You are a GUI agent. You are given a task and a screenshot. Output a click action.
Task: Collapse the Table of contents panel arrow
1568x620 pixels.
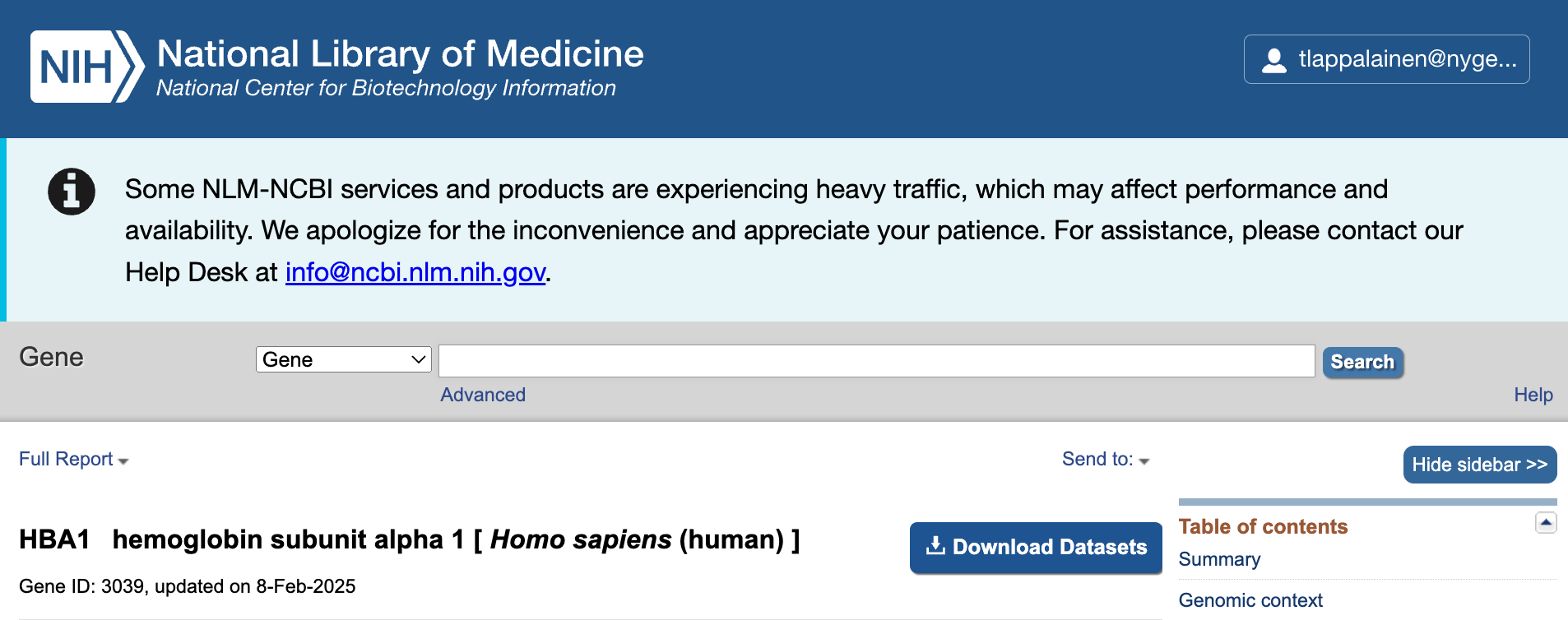(1546, 522)
